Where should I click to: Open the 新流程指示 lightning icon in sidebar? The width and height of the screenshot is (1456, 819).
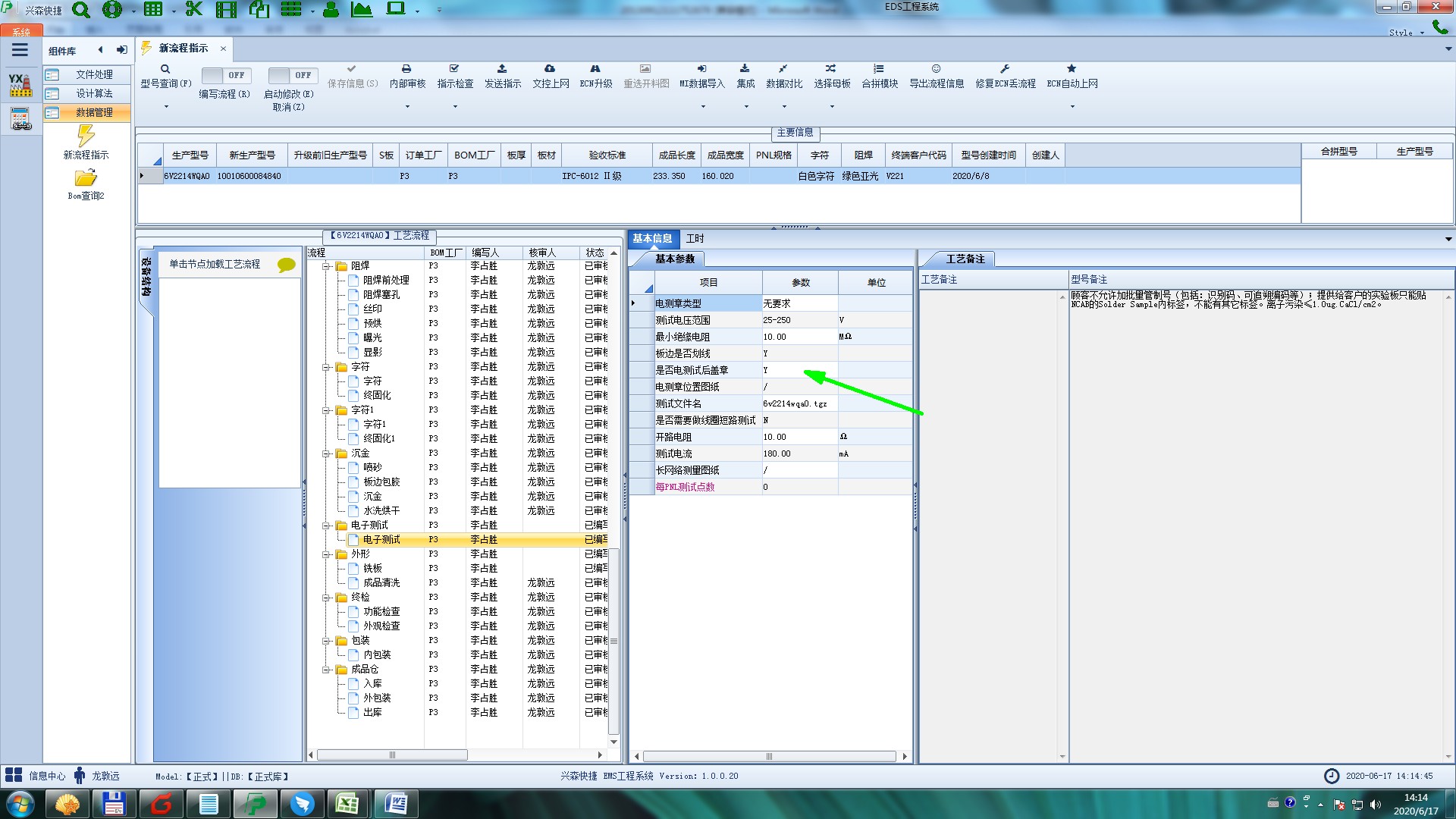click(86, 136)
